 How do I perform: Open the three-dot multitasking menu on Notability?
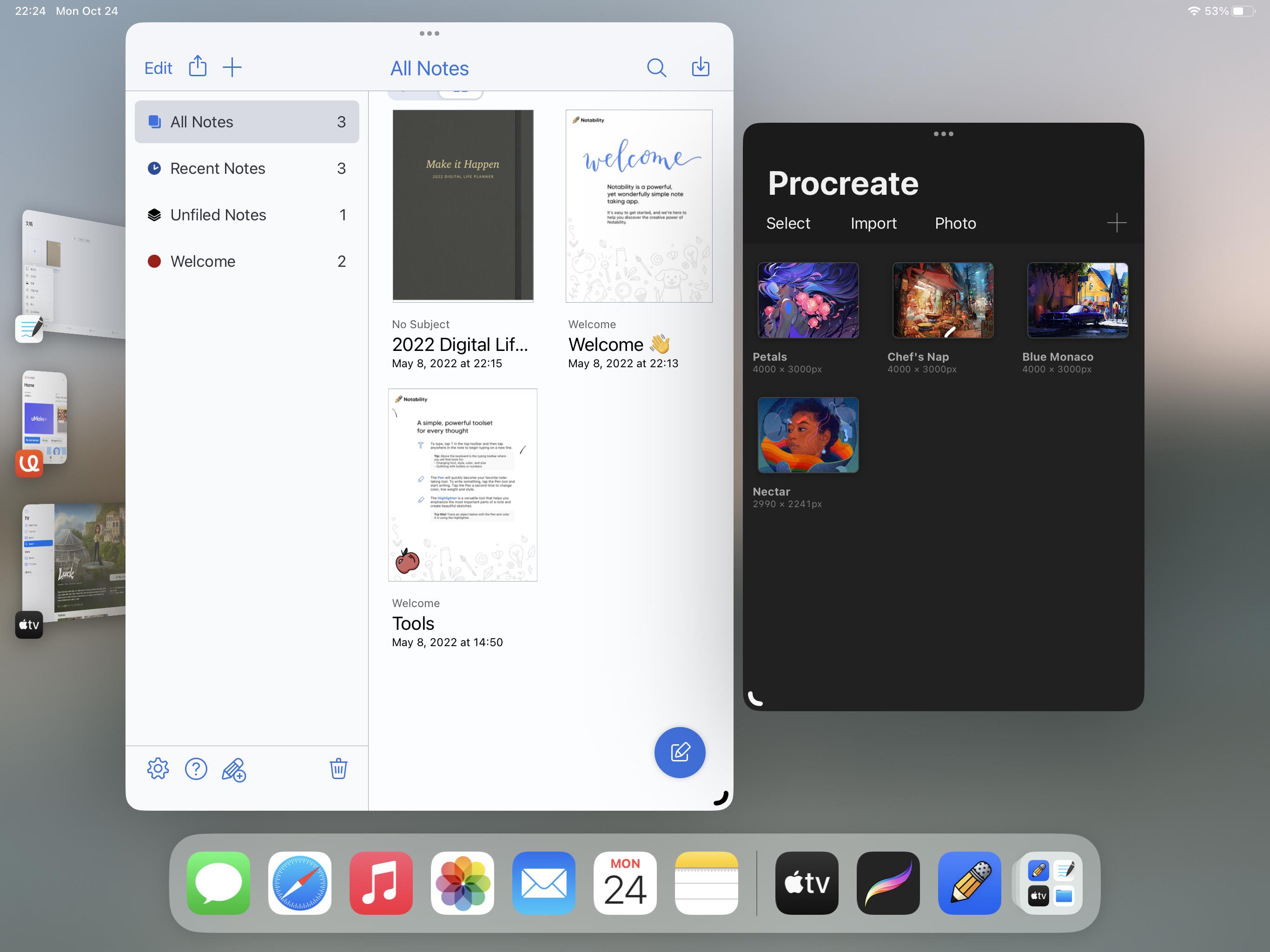(x=430, y=33)
